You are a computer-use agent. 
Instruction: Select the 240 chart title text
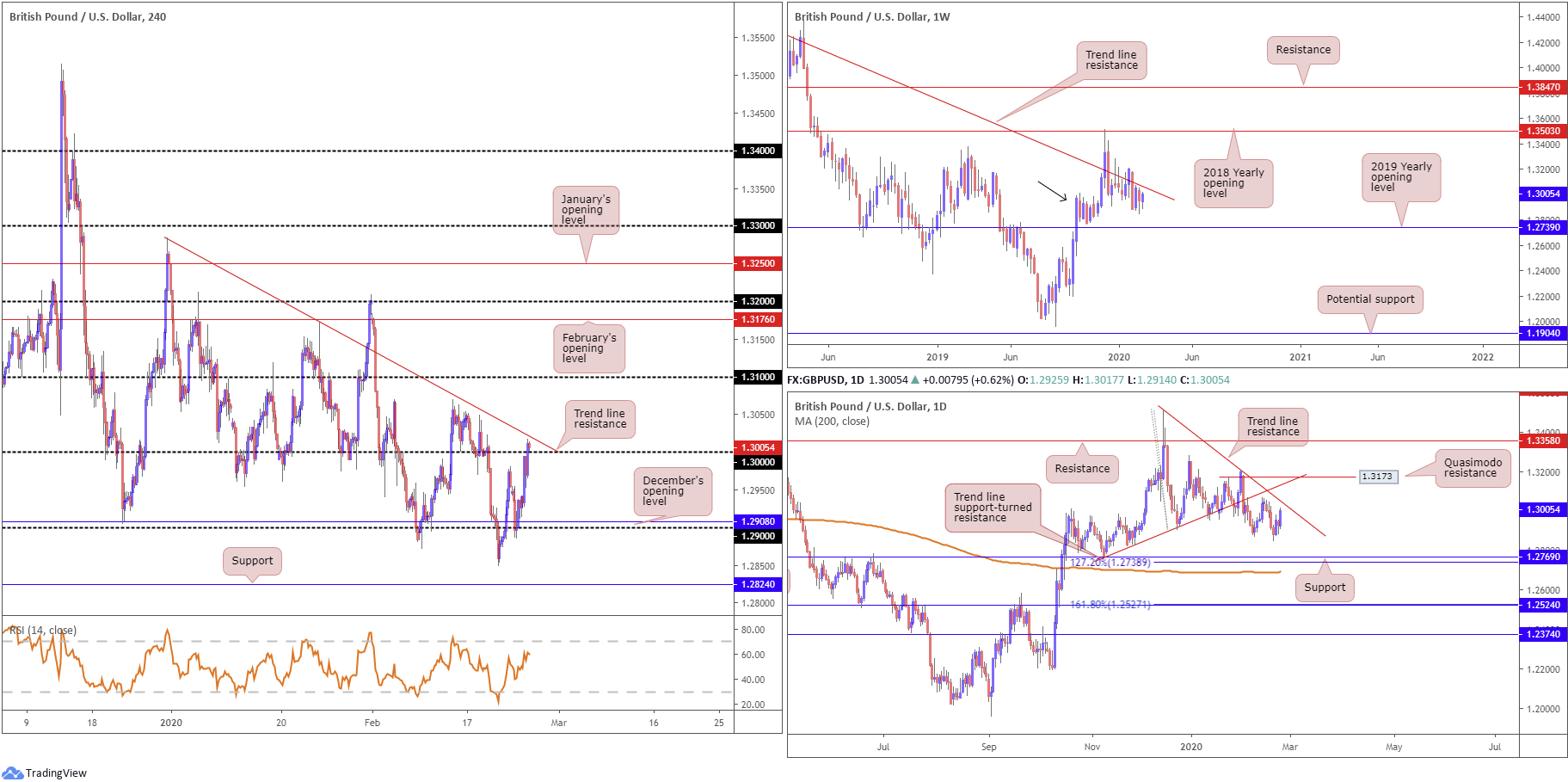pos(88,16)
